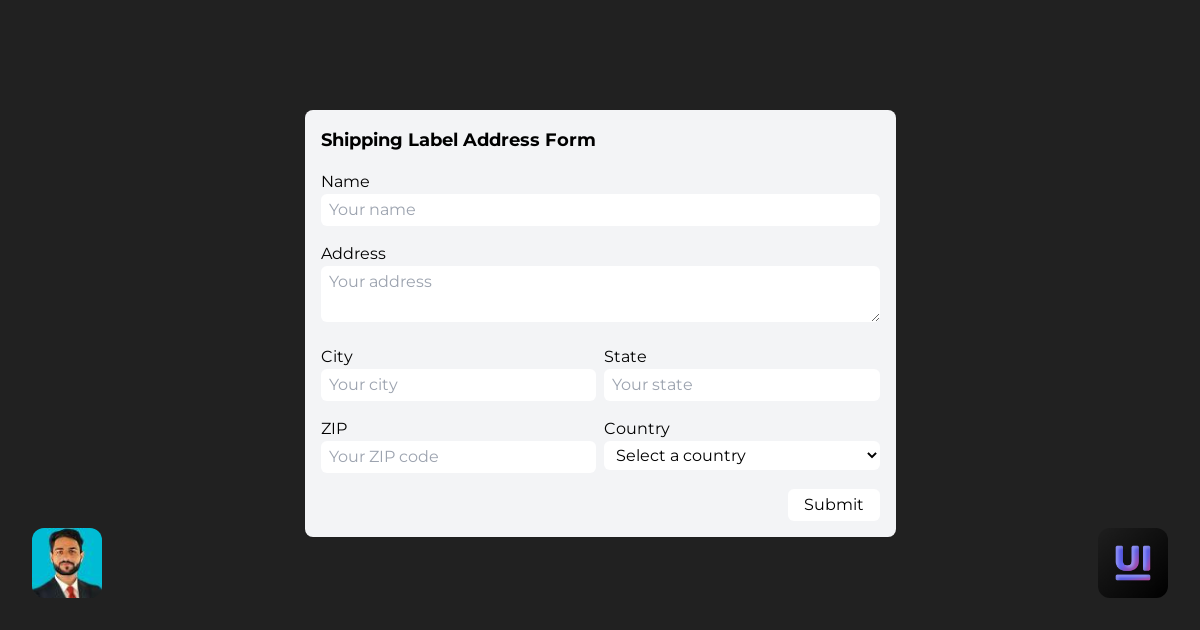Click the 'Your address' textarea

[x=600, y=290]
